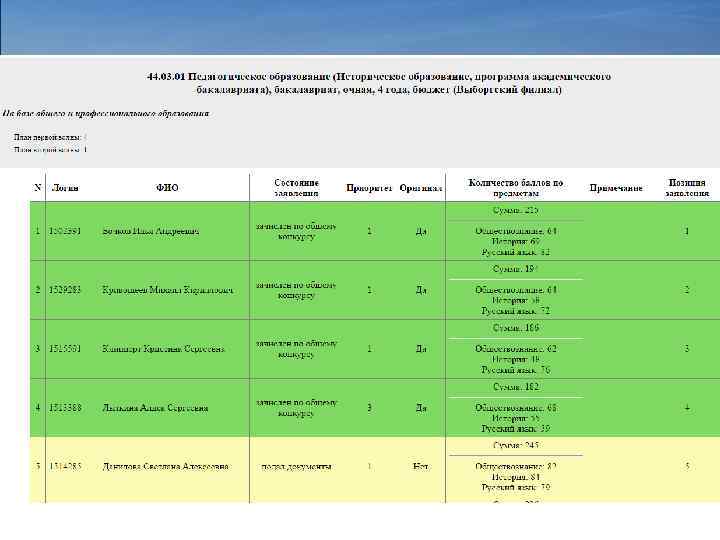Viewport: 720px width, 540px height.
Task: Click the 'Примечание' column header
Action: click(616, 188)
